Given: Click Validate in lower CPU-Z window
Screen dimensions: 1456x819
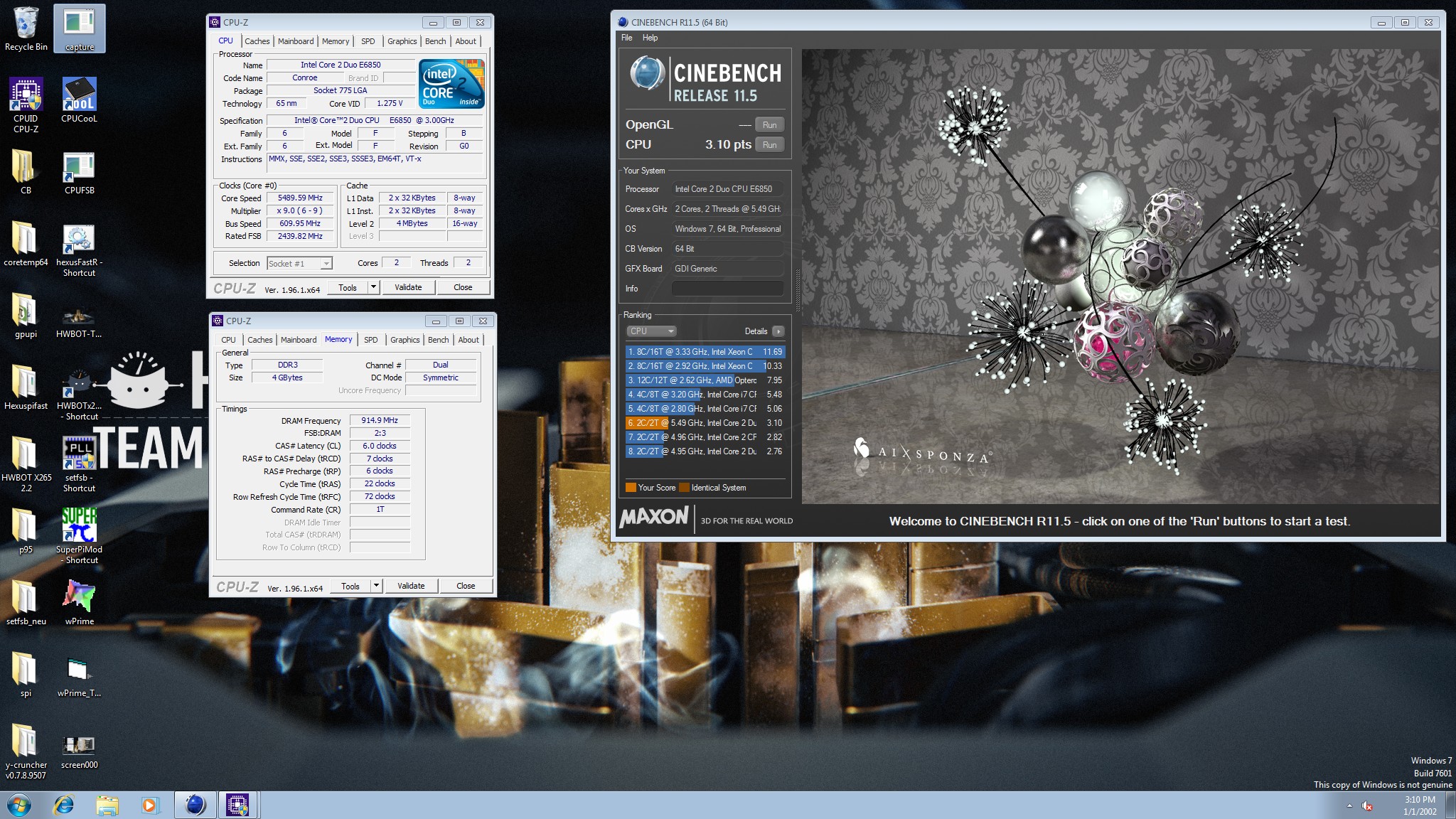Looking at the screenshot, I should click(411, 586).
